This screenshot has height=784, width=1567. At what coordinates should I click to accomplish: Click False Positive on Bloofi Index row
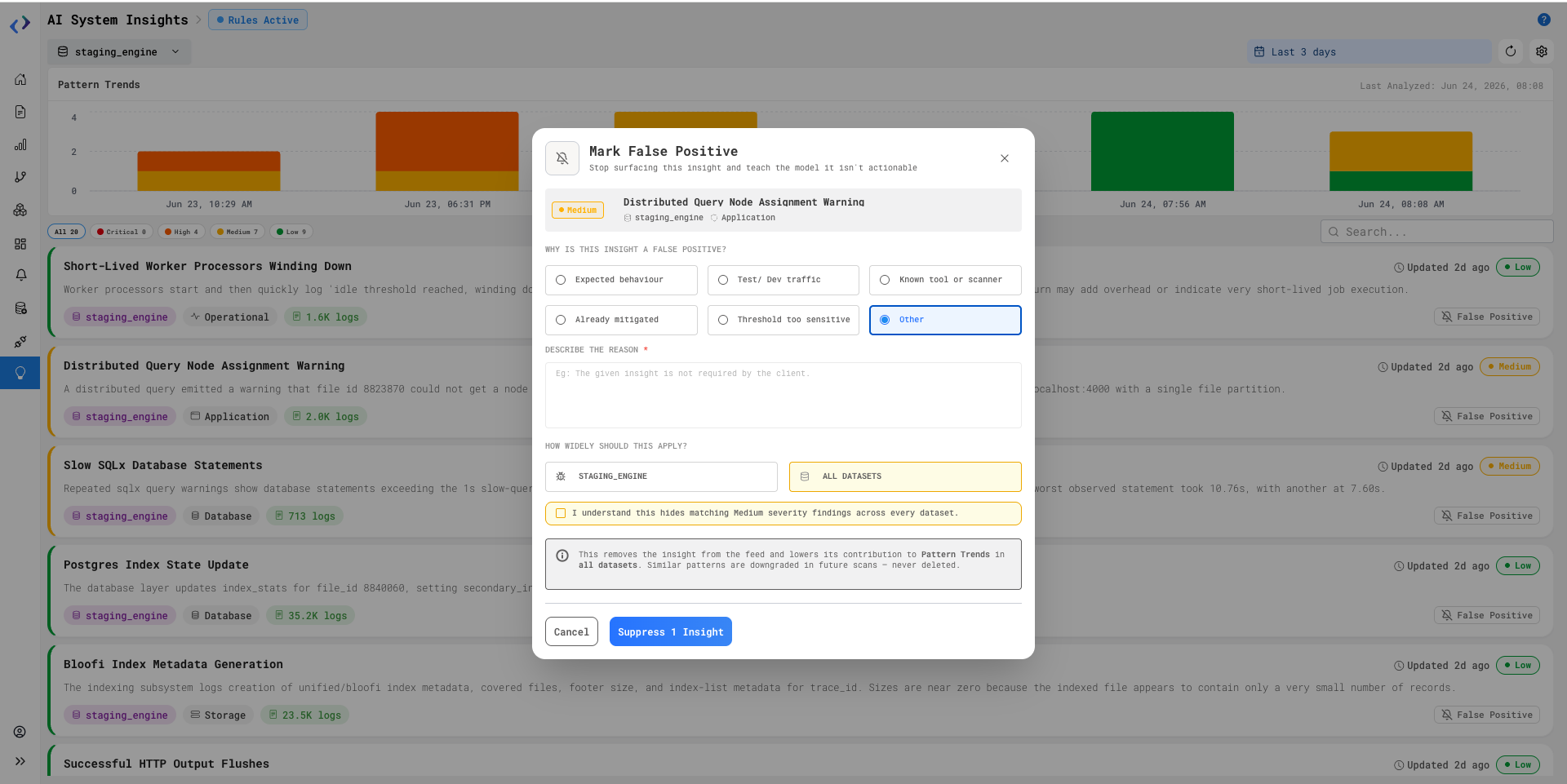[1487, 715]
